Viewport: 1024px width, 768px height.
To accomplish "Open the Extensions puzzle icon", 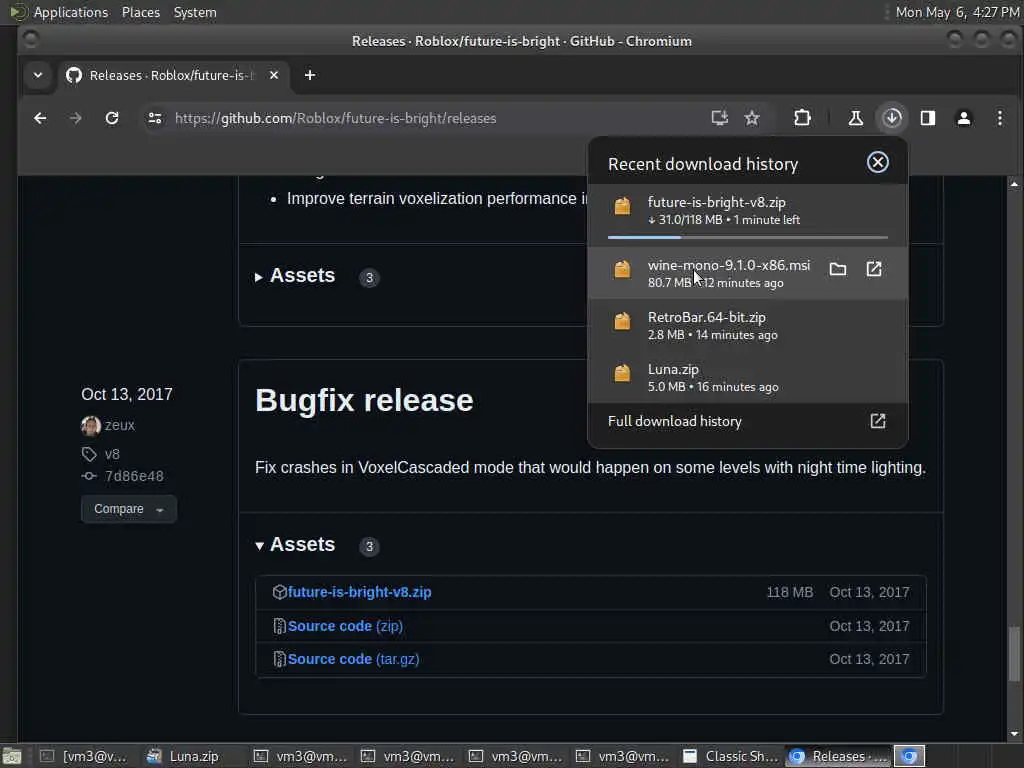I will (802, 118).
